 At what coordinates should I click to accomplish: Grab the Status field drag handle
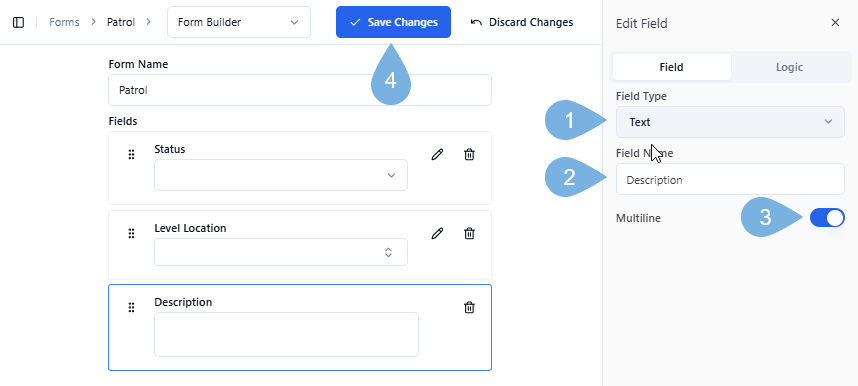131,154
